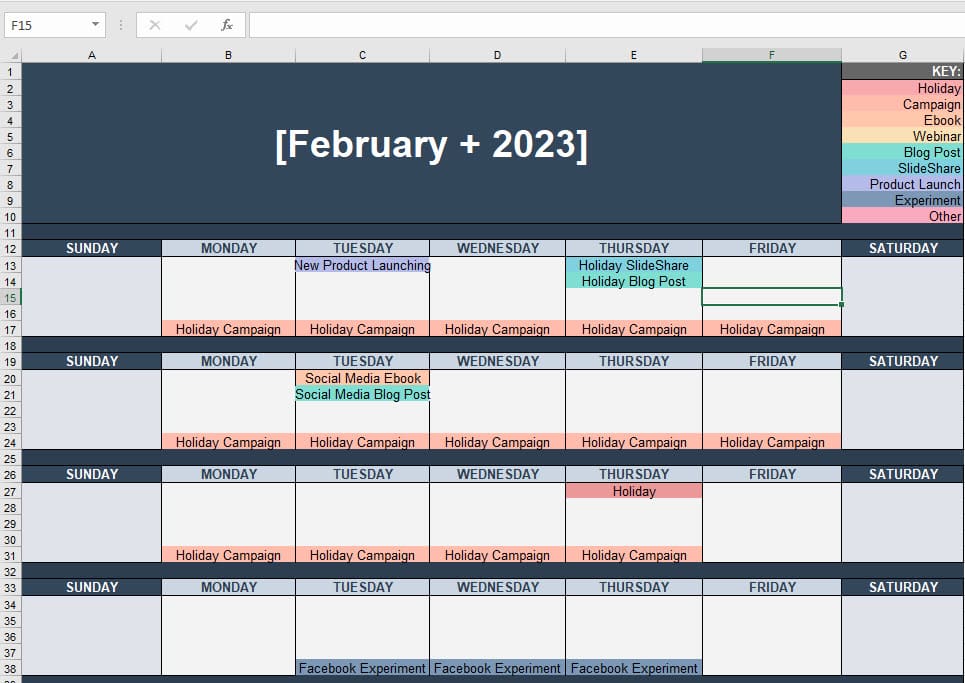Select the Campaign key color cell
965x683 pixels.
coord(903,104)
